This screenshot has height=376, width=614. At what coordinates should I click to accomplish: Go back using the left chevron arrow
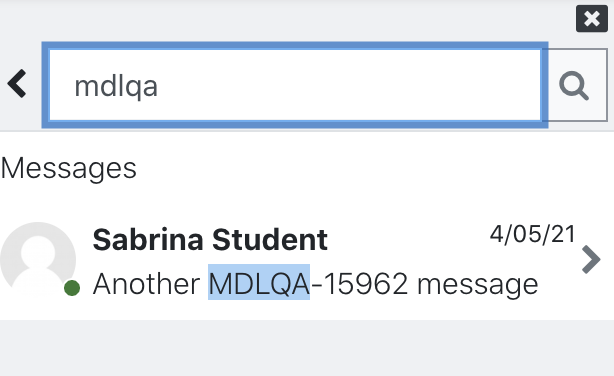click(17, 84)
